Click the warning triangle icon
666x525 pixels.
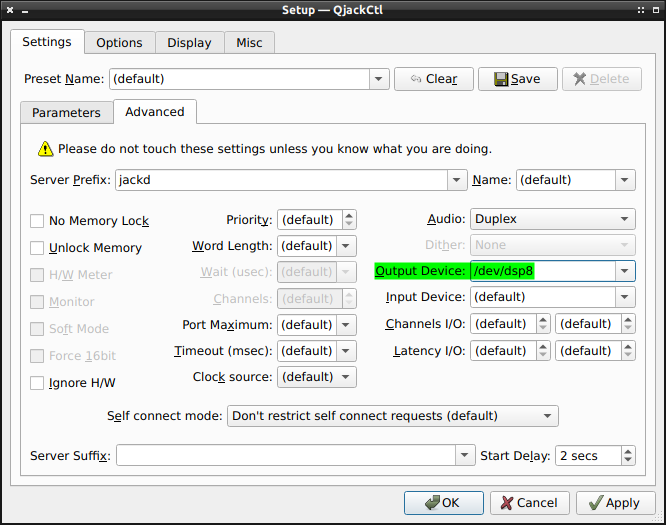coord(45,149)
